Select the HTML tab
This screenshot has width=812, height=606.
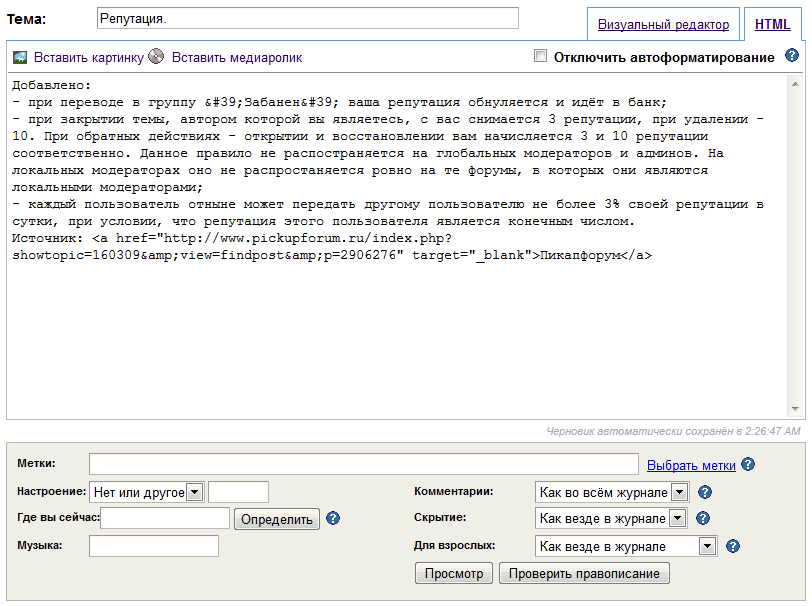pos(772,24)
